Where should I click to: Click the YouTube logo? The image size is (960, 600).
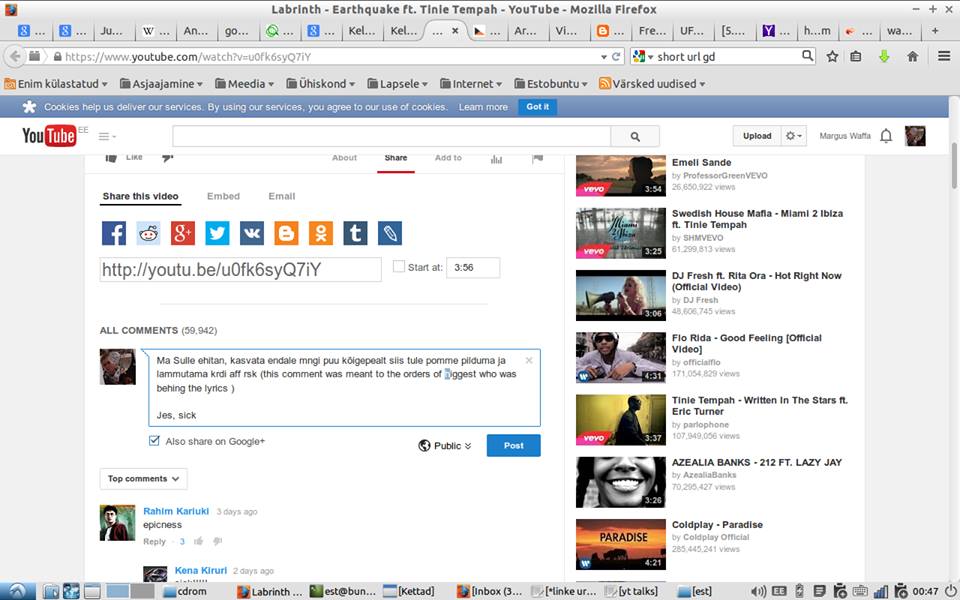click(x=49, y=136)
